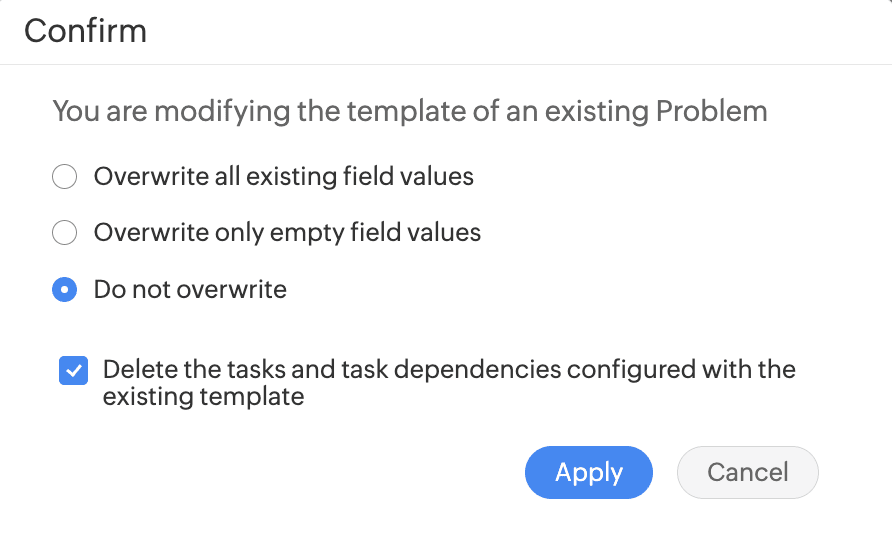This screenshot has width=892, height=538.
Task: Click the empty radio circle beside 'Overwrite only empty'
Action: (64, 234)
